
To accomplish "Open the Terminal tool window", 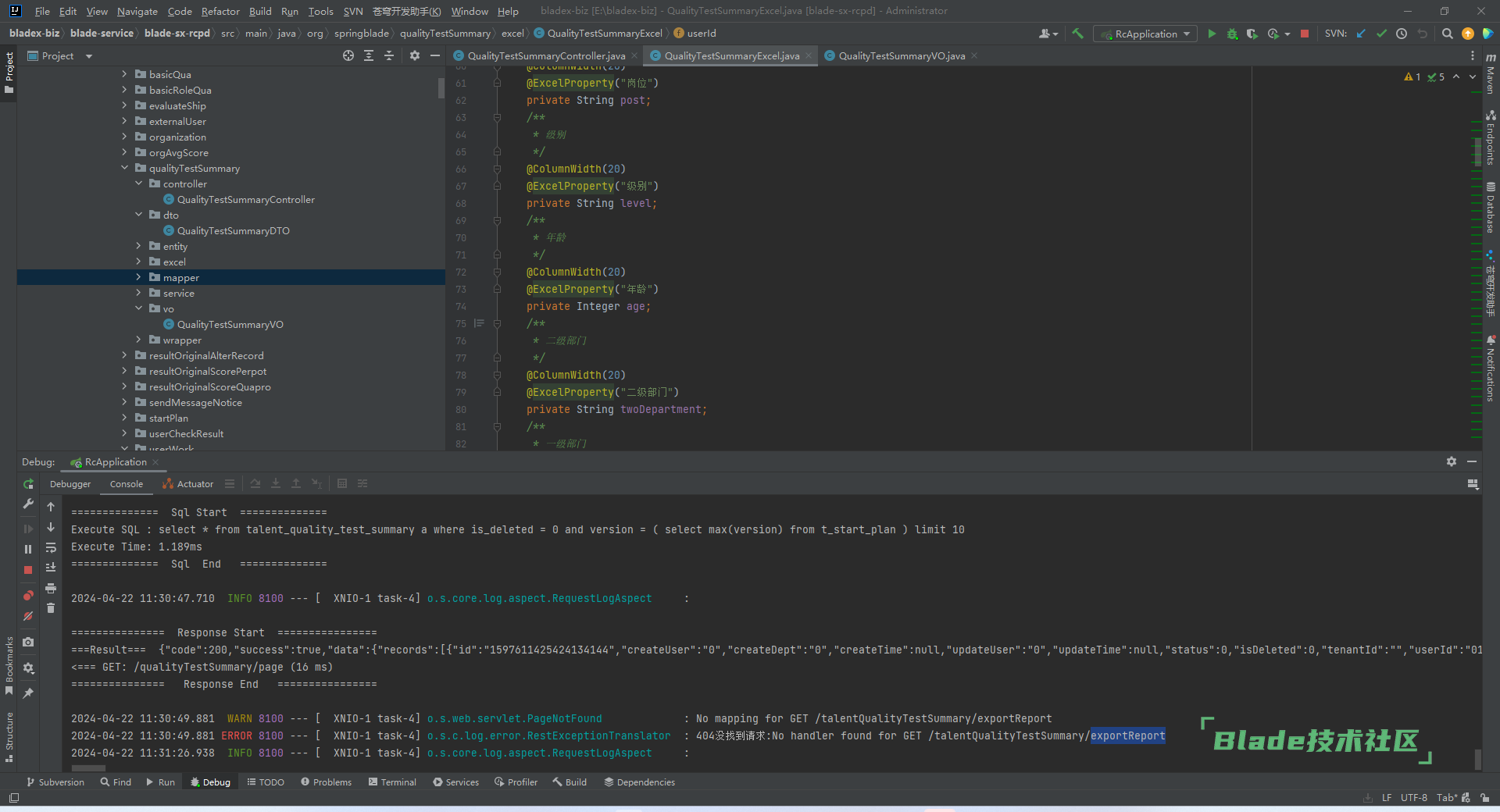I will point(392,782).
